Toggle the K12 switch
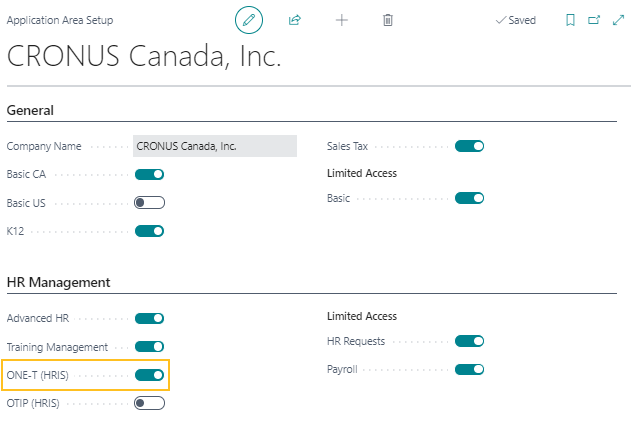This screenshot has height=422, width=639. pos(150,231)
